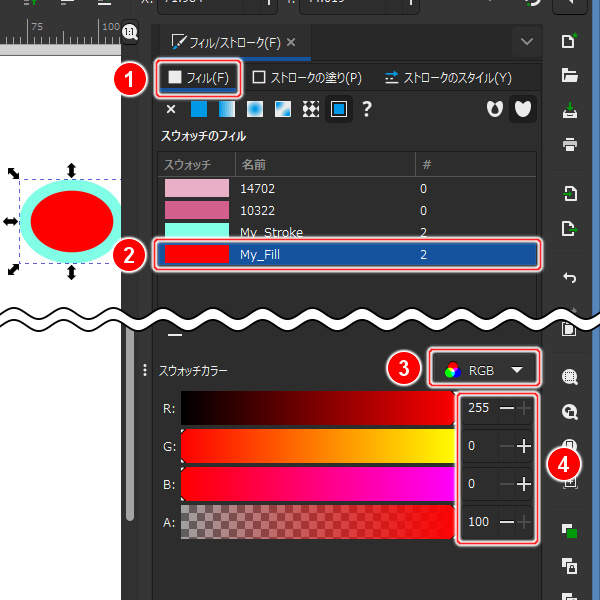The height and width of the screenshot is (600, 600).
Task: Click the 1:1 zoom icon beside ruler
Action: click(x=130, y=32)
